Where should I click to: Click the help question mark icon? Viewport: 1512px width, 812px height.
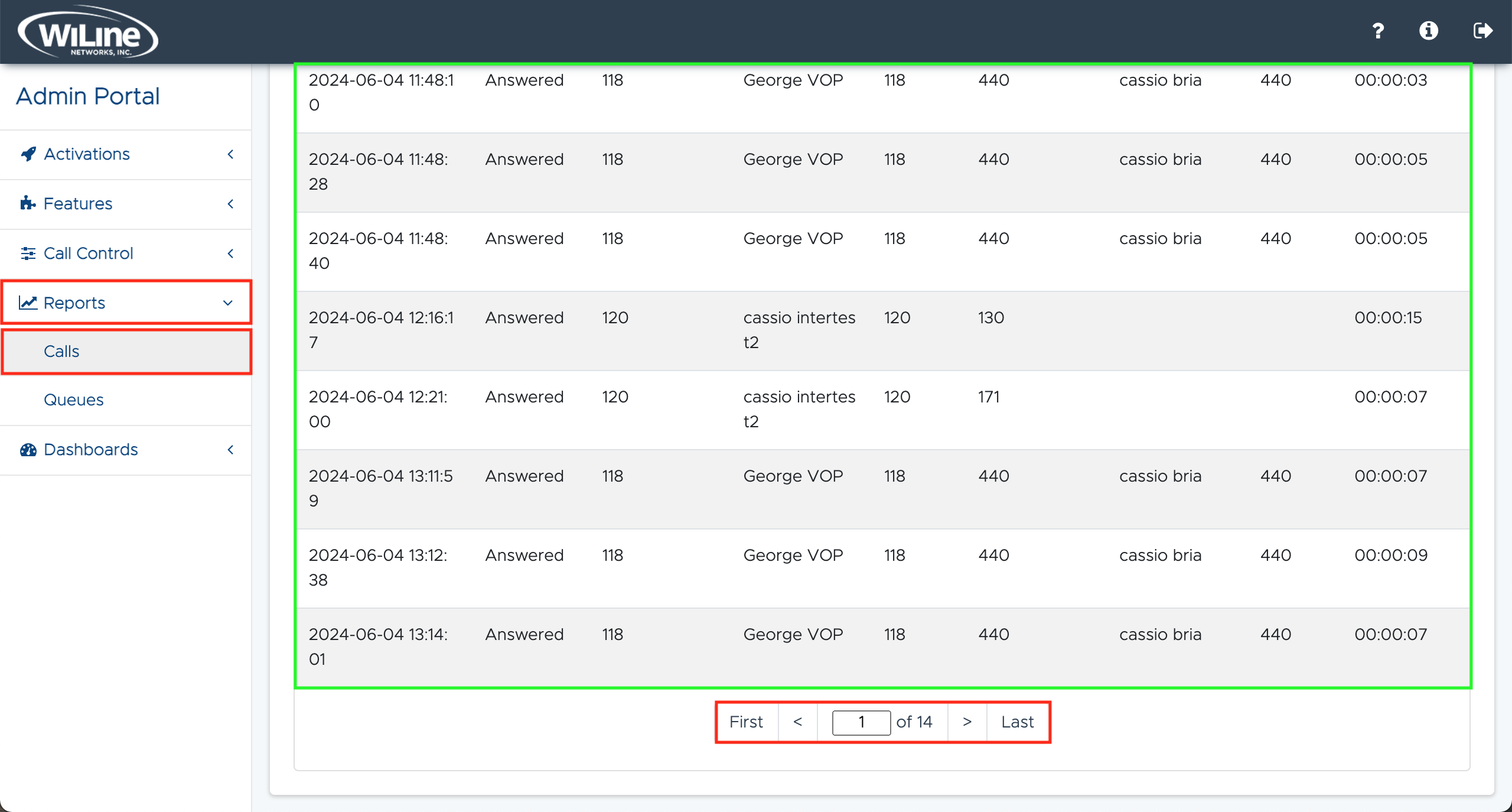tap(1378, 31)
